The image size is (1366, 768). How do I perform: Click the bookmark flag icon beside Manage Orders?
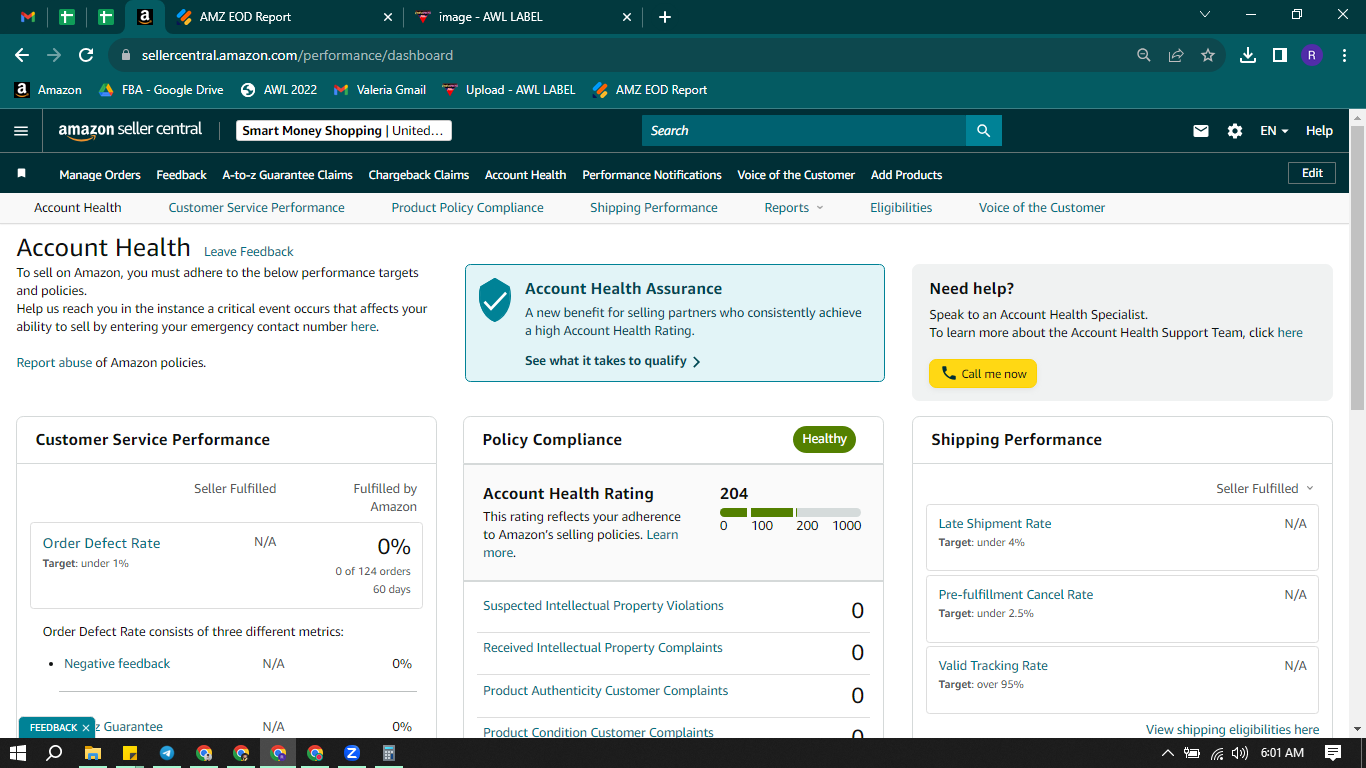(21, 174)
